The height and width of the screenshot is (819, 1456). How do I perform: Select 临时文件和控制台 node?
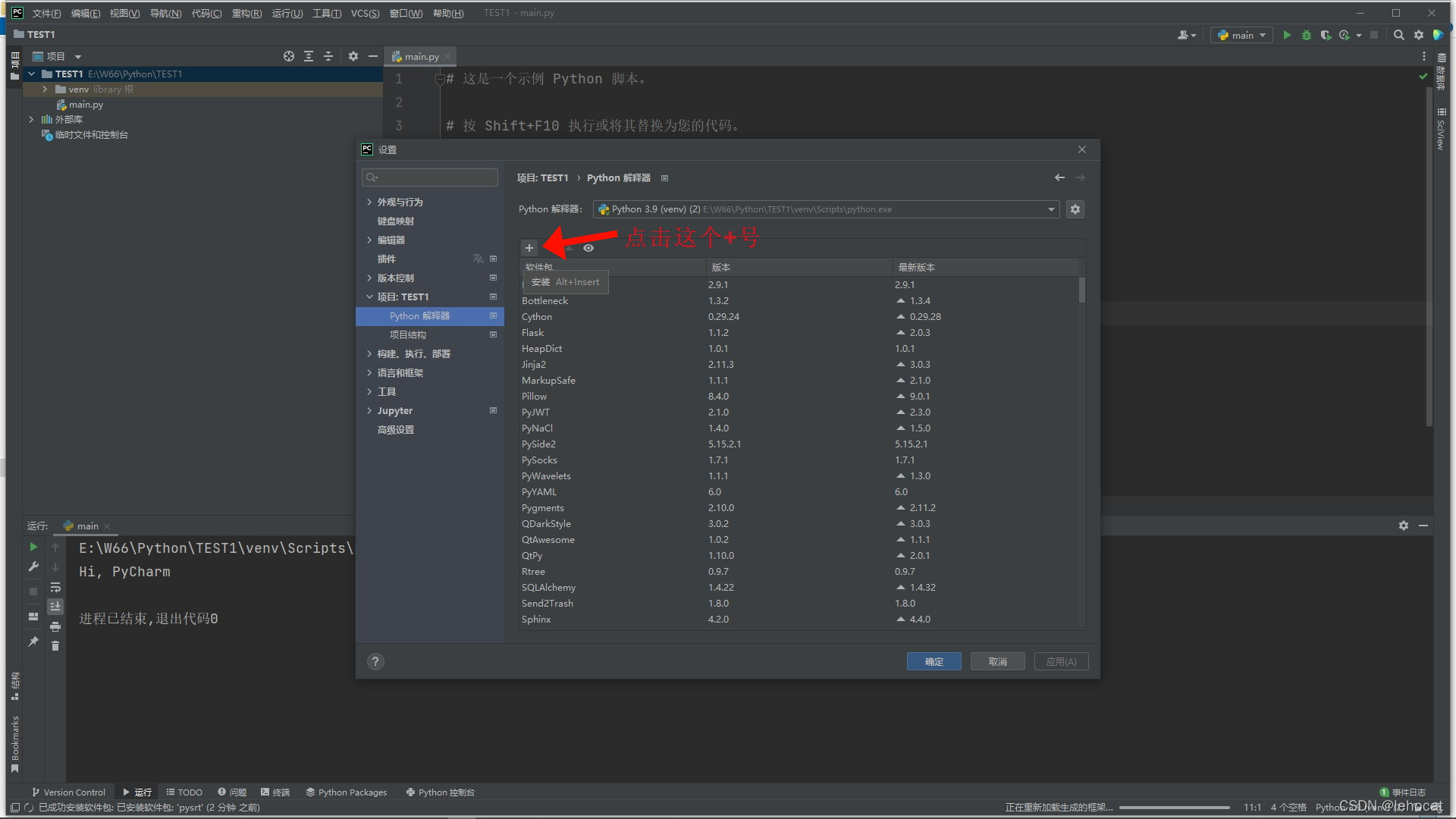pos(91,135)
